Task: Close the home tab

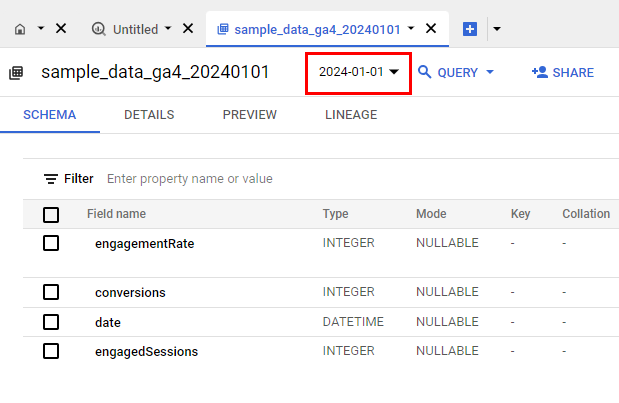Action: coord(60,29)
